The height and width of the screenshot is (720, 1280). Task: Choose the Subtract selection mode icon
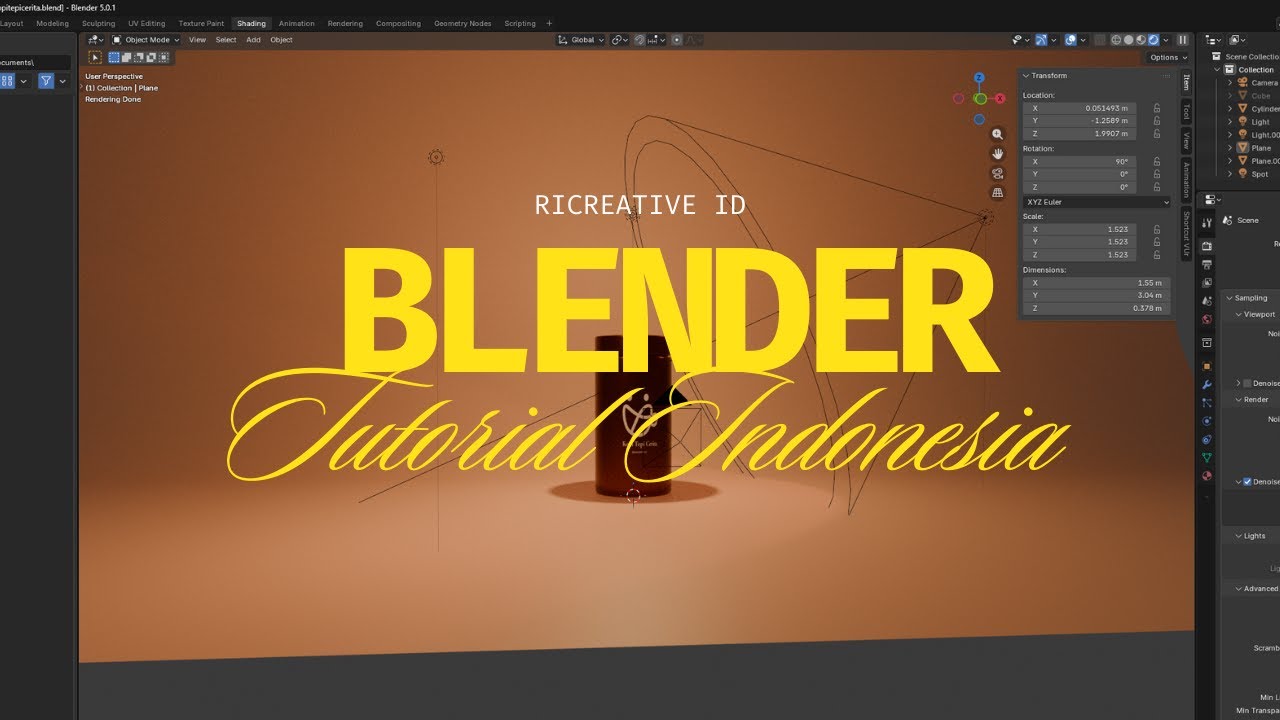138,57
